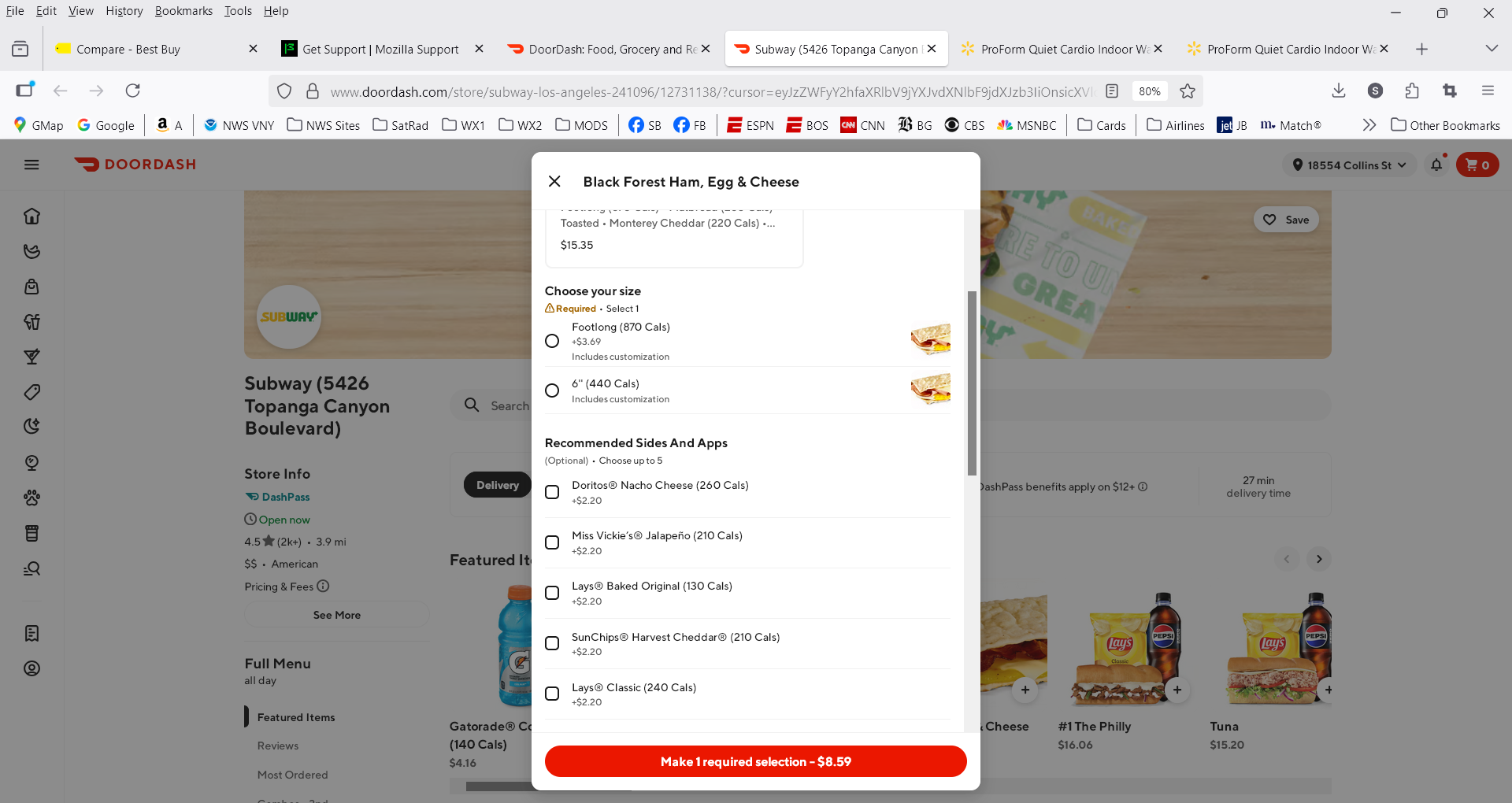The height and width of the screenshot is (803, 1512).
Task: Open the account profile sidebar icon
Action: click(x=31, y=668)
